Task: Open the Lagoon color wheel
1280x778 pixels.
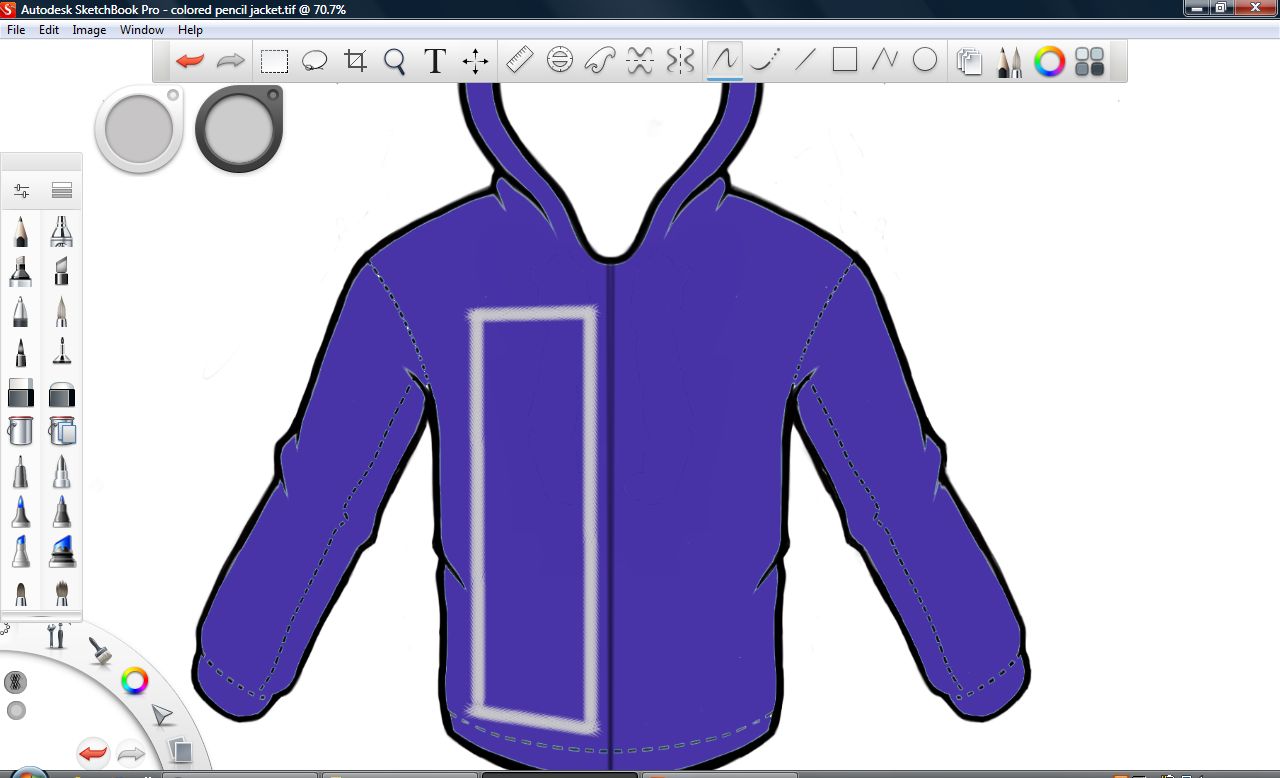Action: 135,682
